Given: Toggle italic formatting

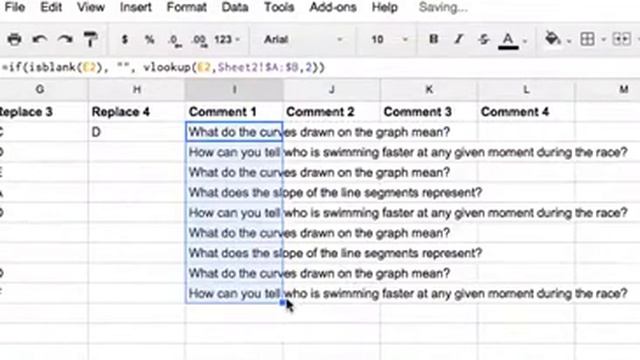Looking at the screenshot, I should pyautogui.click(x=459, y=39).
